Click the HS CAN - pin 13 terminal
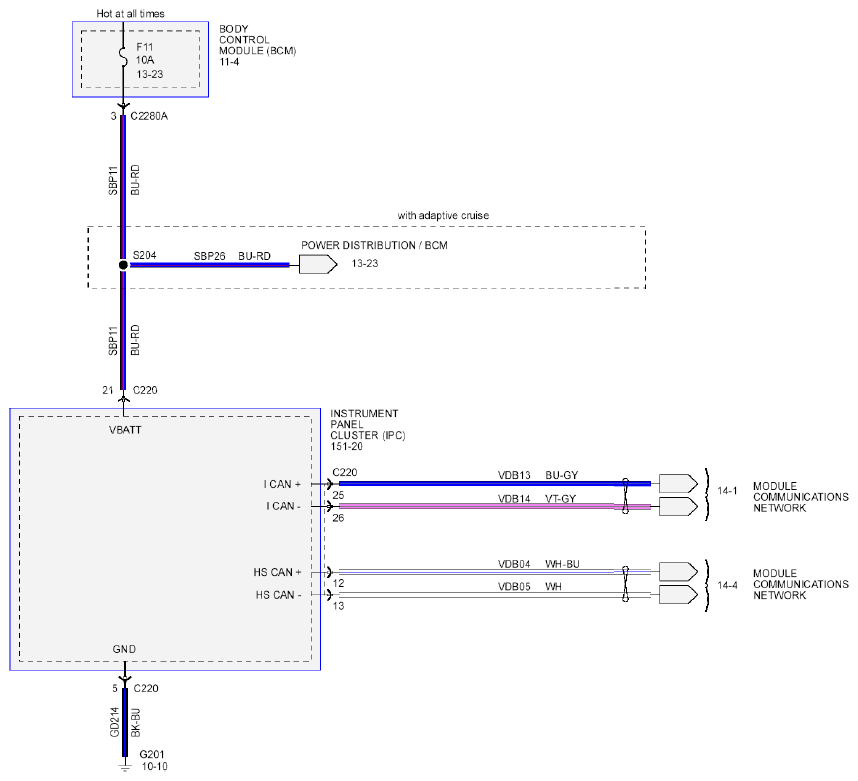 tap(329, 594)
